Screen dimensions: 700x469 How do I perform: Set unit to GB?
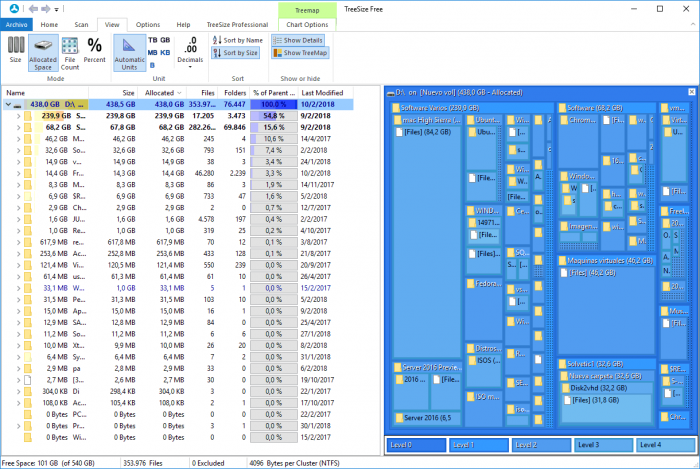pyautogui.click(x=165, y=40)
